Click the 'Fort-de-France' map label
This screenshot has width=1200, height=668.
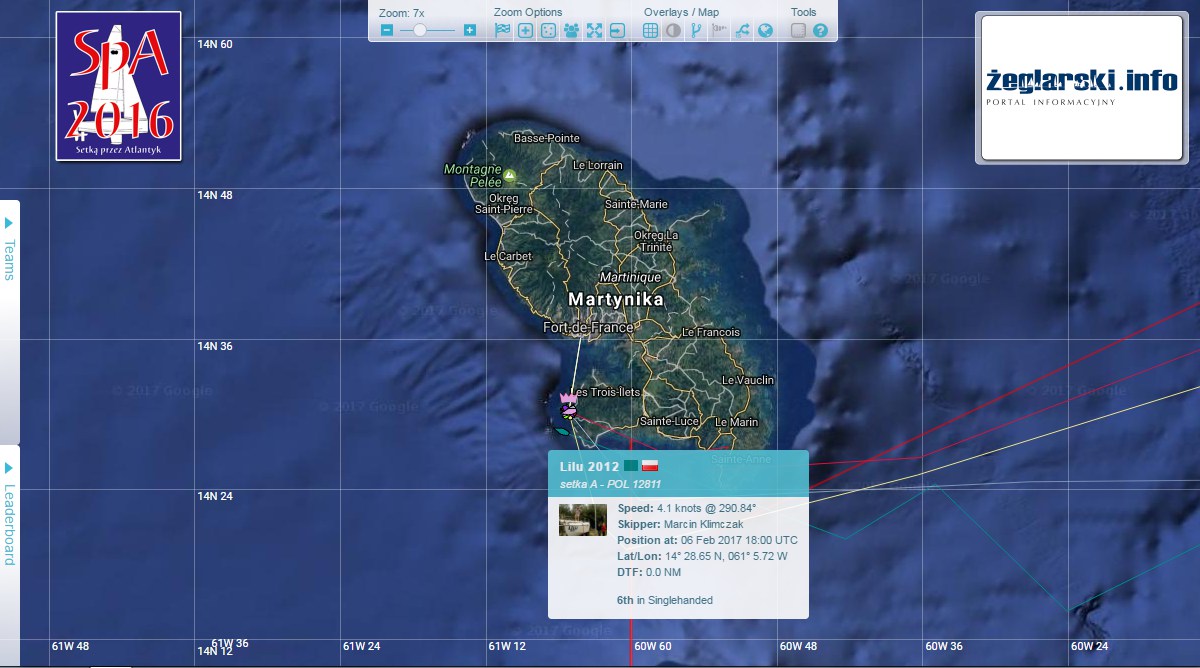(x=588, y=328)
